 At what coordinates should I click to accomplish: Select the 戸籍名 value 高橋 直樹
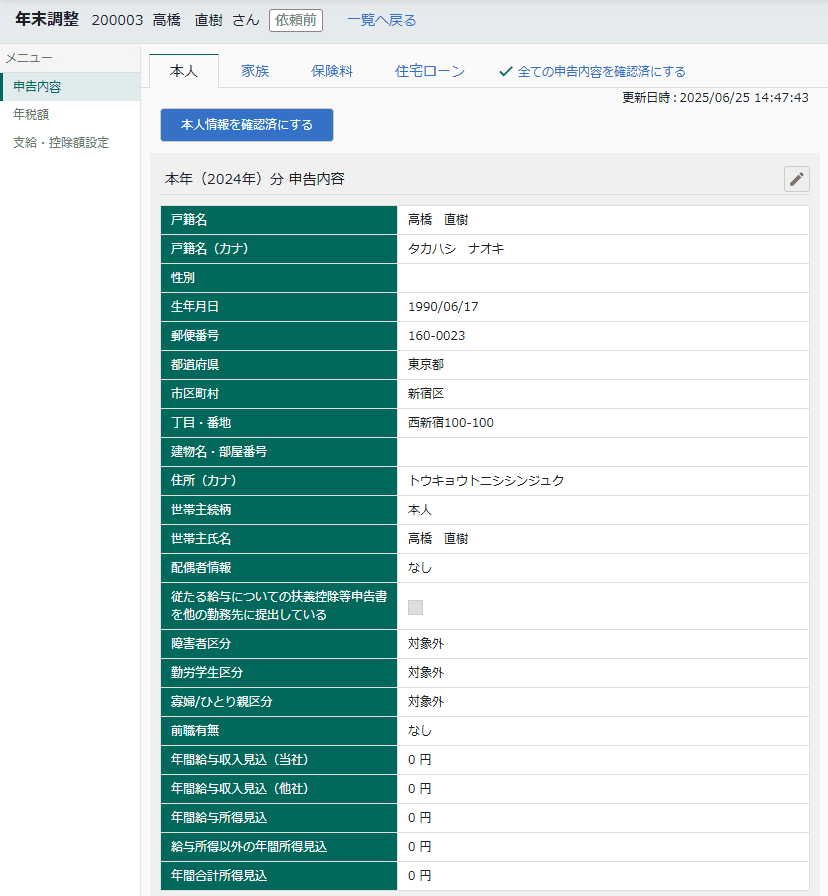438,219
